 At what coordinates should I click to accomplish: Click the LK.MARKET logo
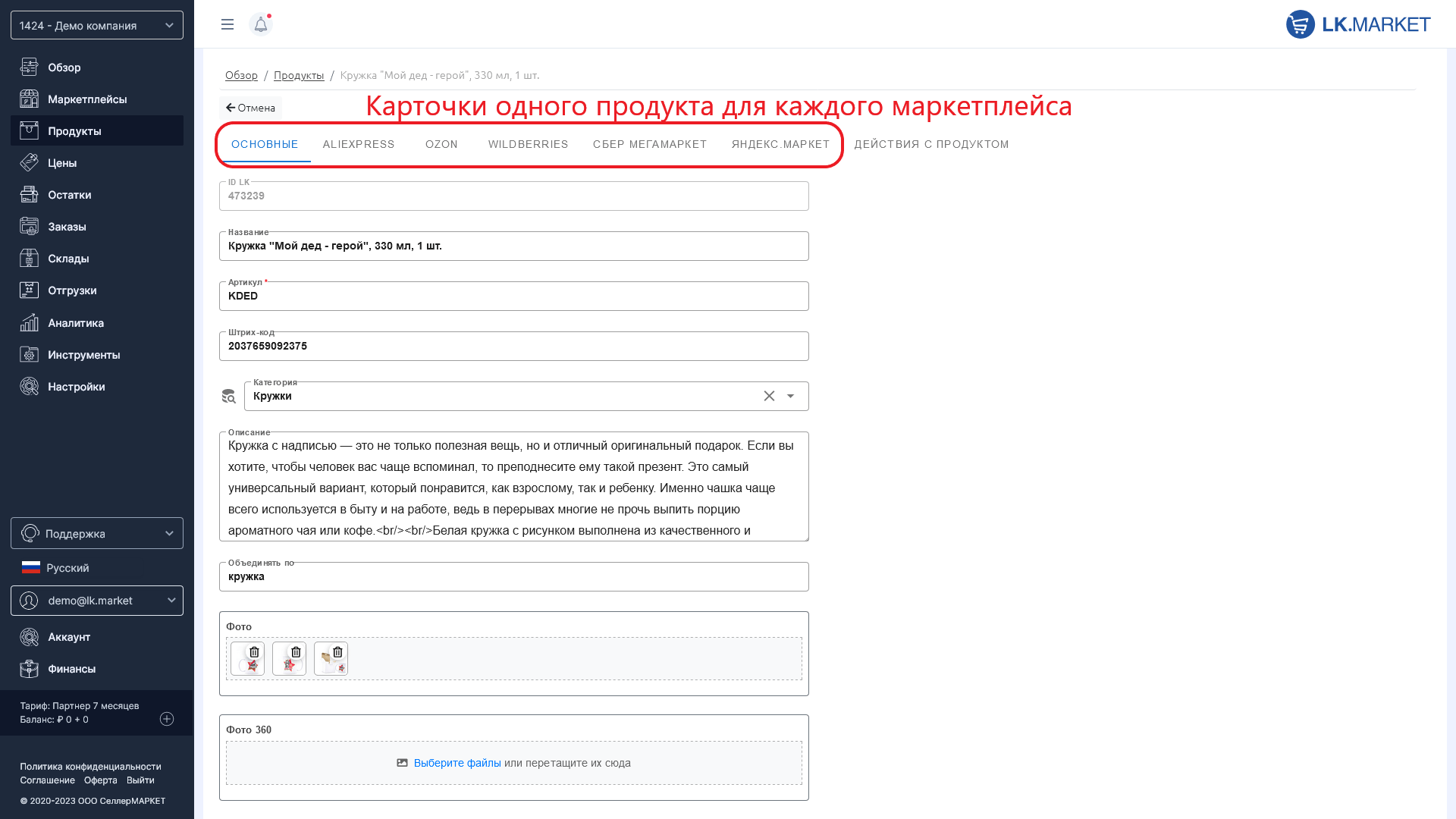pos(1358,24)
